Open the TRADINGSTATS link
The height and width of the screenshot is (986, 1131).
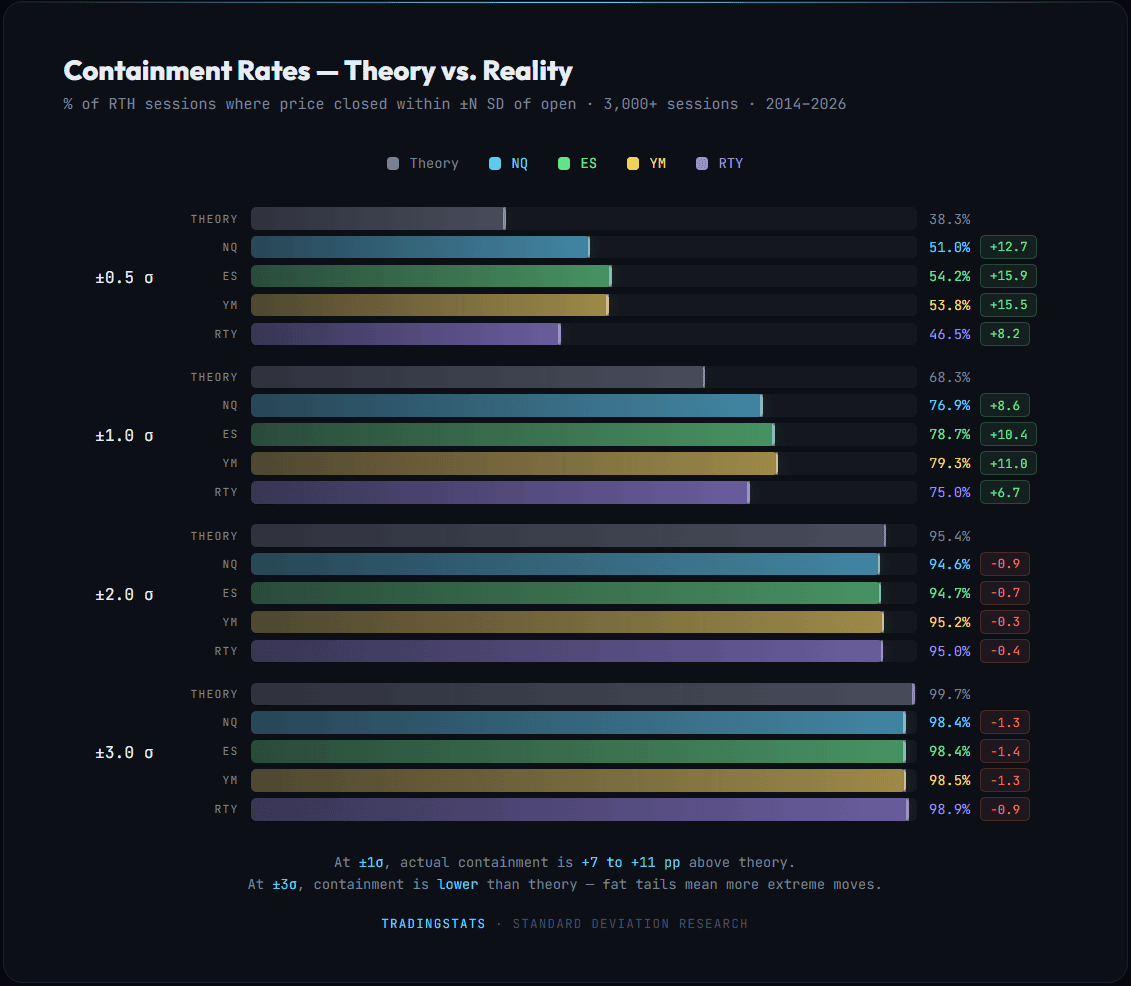[x=433, y=923]
